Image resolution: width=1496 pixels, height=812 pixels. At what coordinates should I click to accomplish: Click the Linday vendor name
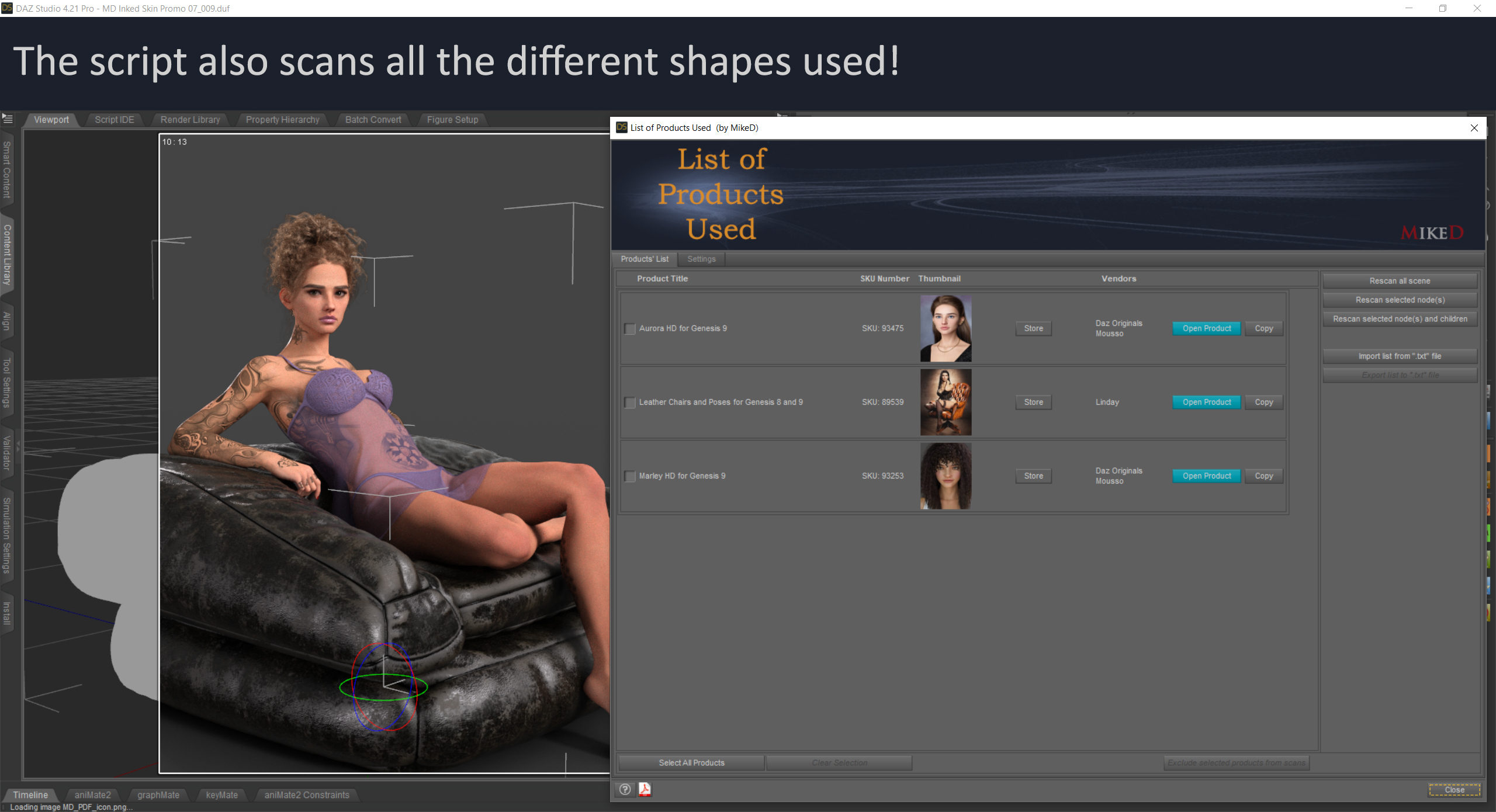point(1107,402)
